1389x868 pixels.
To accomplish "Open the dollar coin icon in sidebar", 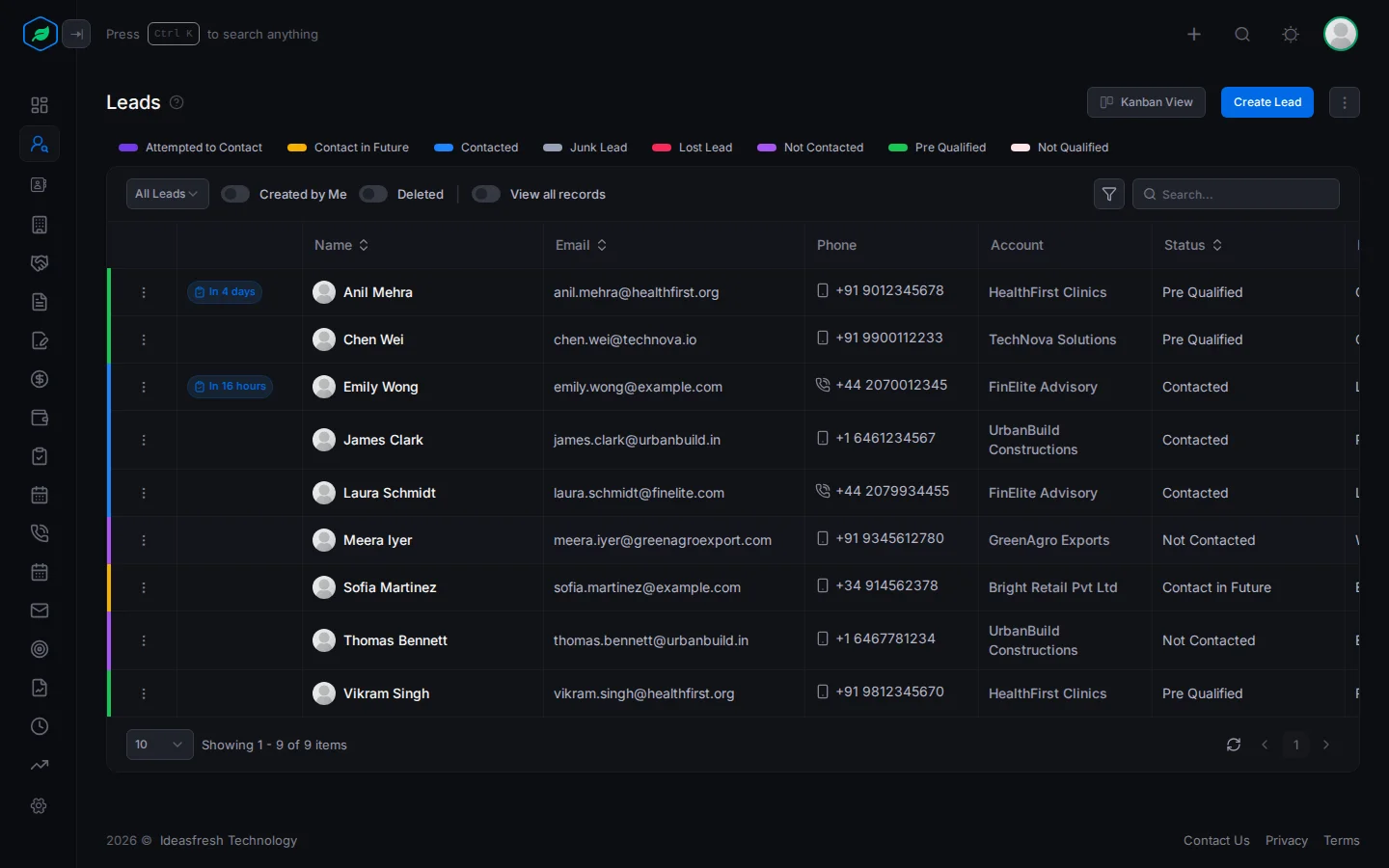I will (x=40, y=379).
